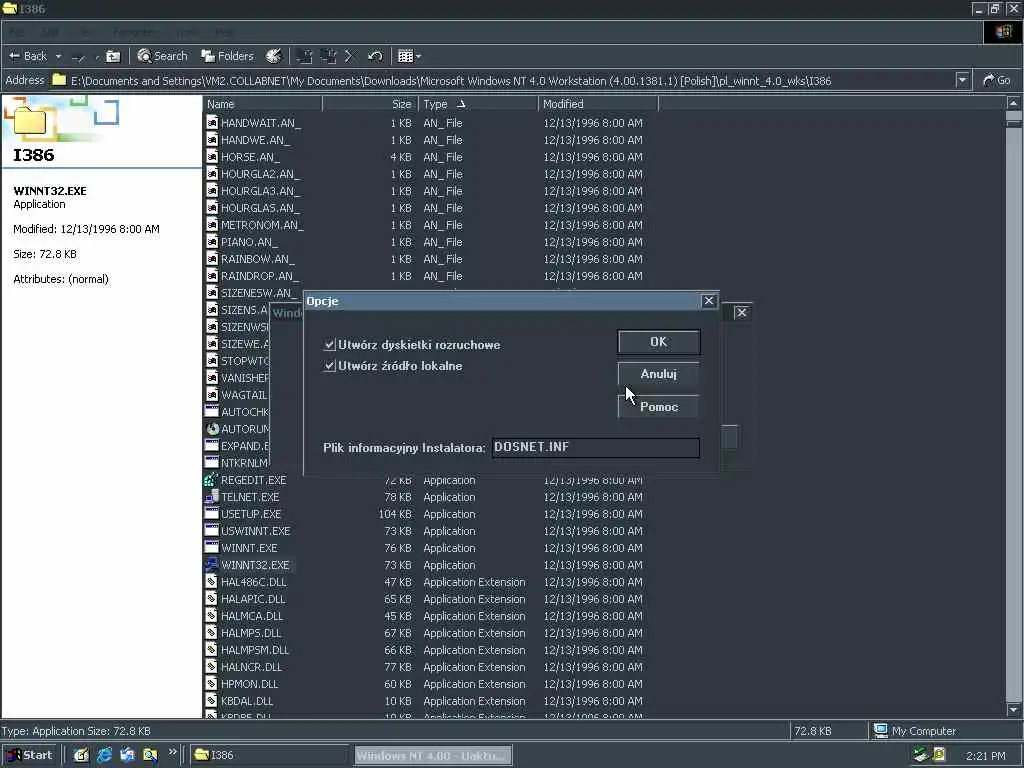Sort by the Modified column header

tap(598, 104)
